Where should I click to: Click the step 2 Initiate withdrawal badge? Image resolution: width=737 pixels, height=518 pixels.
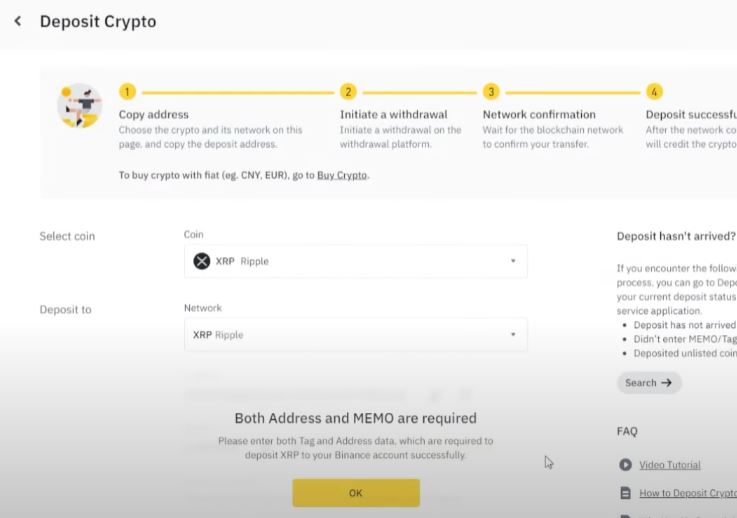click(348, 92)
